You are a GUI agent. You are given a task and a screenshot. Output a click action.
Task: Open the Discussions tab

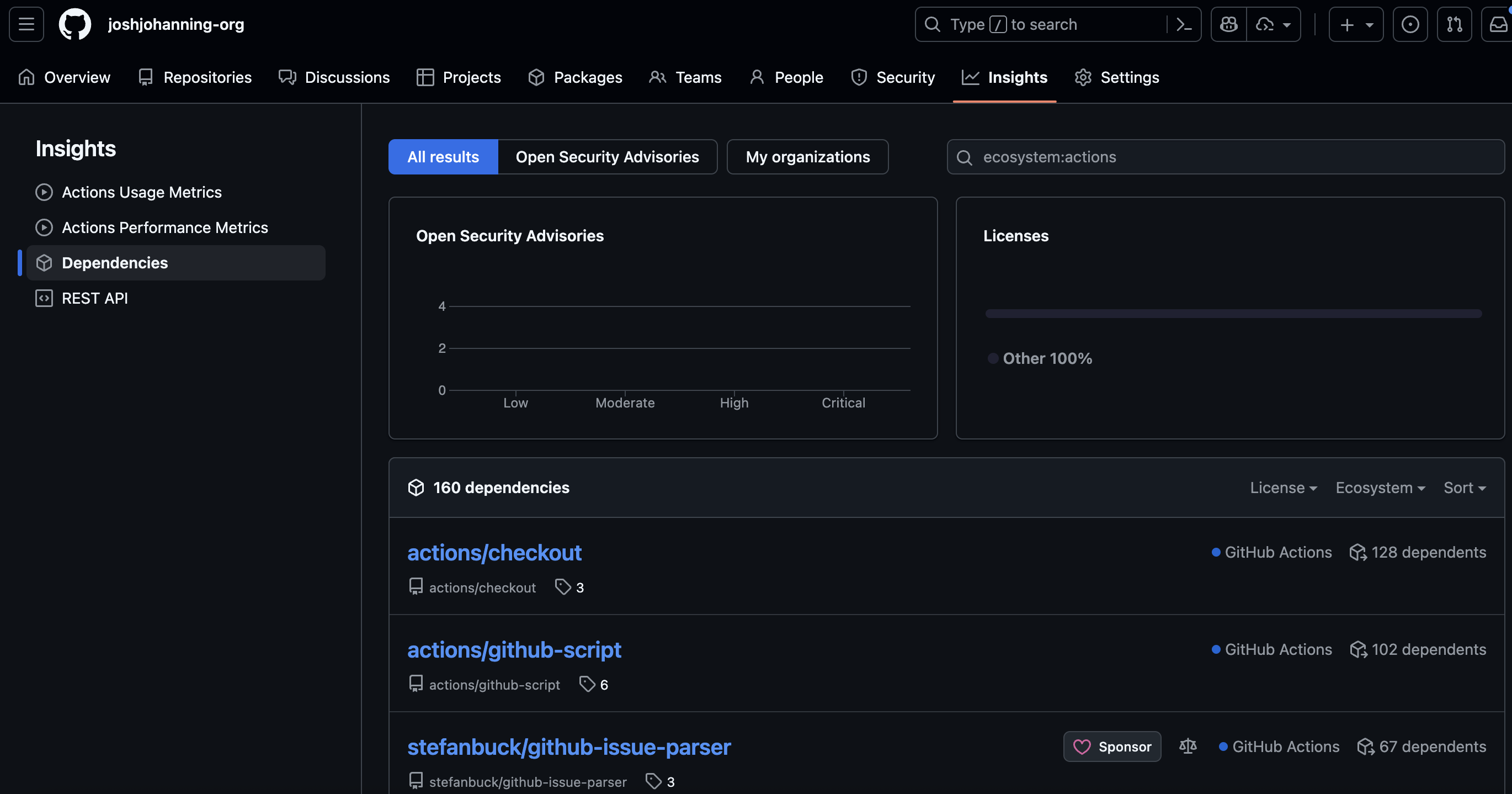pyautogui.click(x=334, y=77)
